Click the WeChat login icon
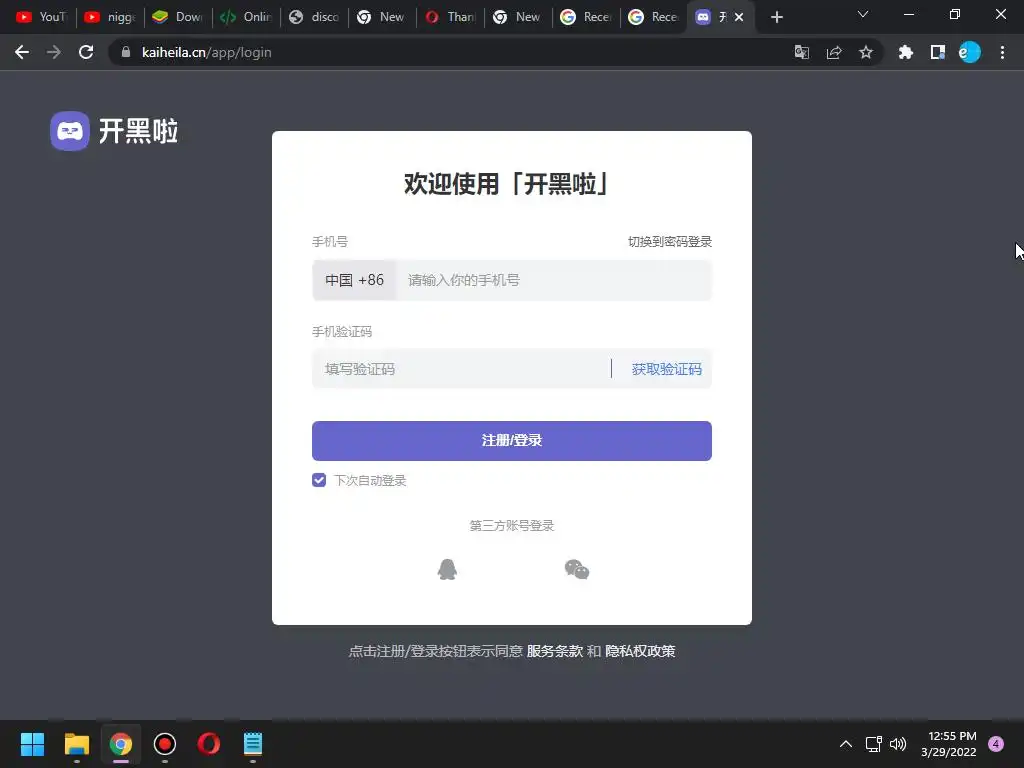This screenshot has width=1024, height=768. pyautogui.click(x=577, y=569)
